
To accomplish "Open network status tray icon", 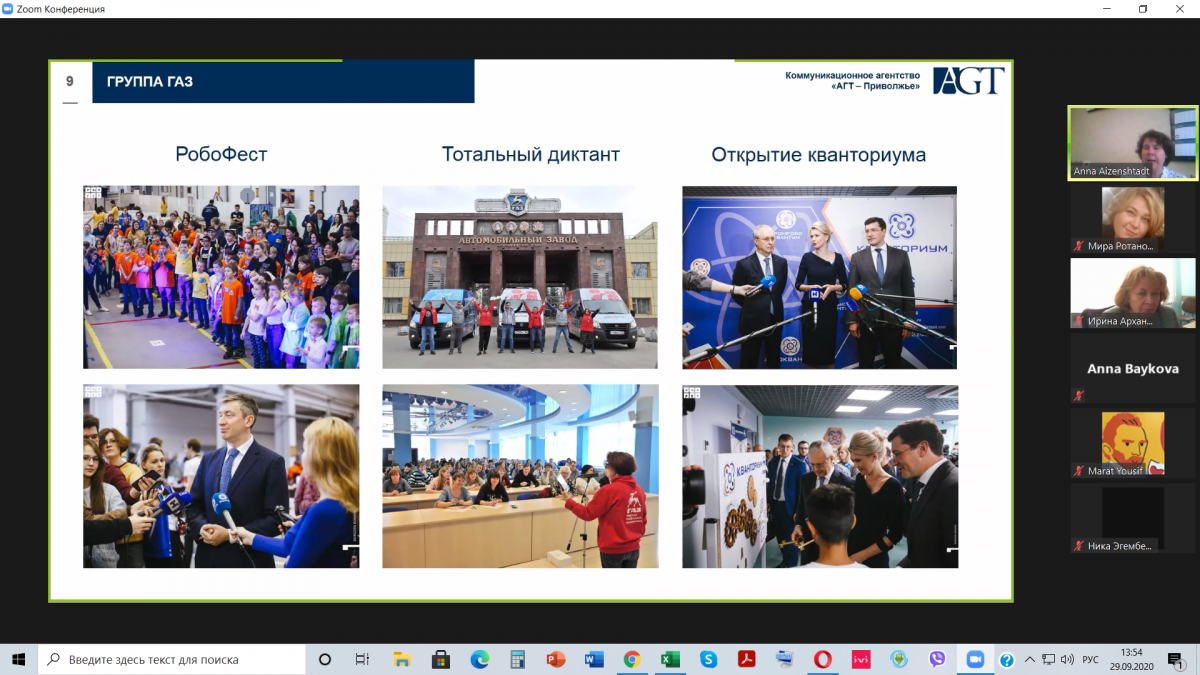I will 1048,659.
